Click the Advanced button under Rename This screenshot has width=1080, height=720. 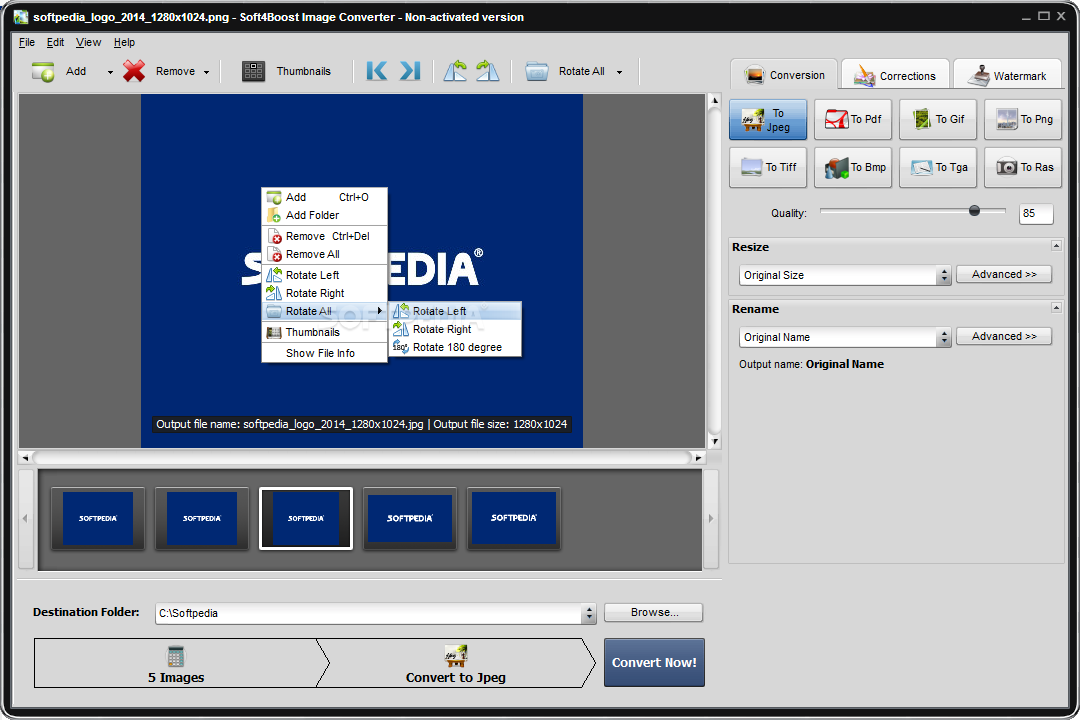point(1004,336)
